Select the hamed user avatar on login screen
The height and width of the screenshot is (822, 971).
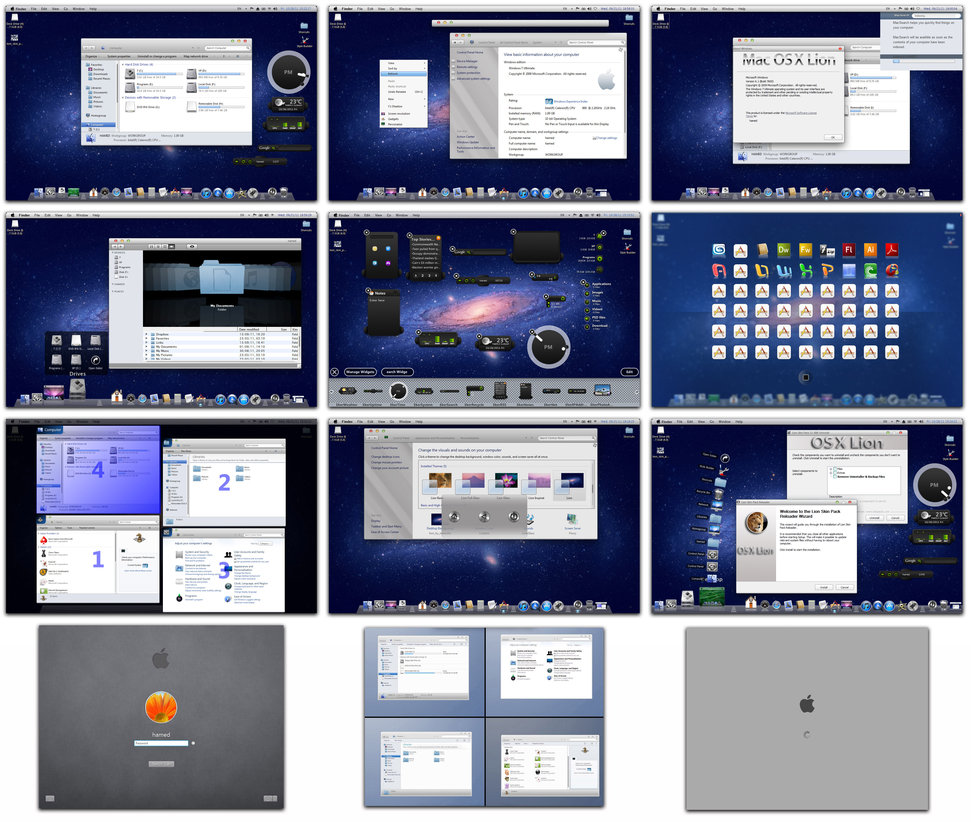[161, 707]
